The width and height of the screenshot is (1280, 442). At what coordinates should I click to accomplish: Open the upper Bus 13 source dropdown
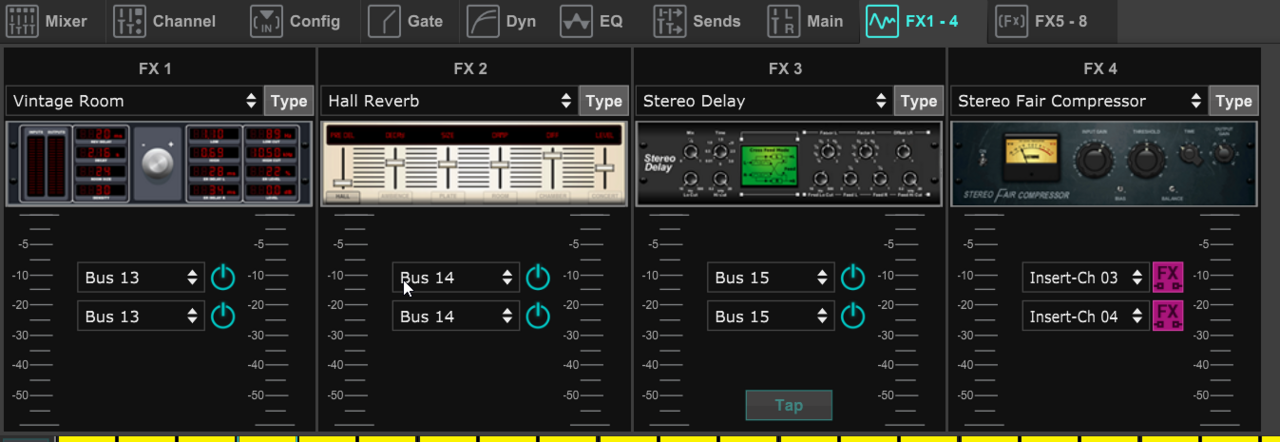tap(141, 277)
